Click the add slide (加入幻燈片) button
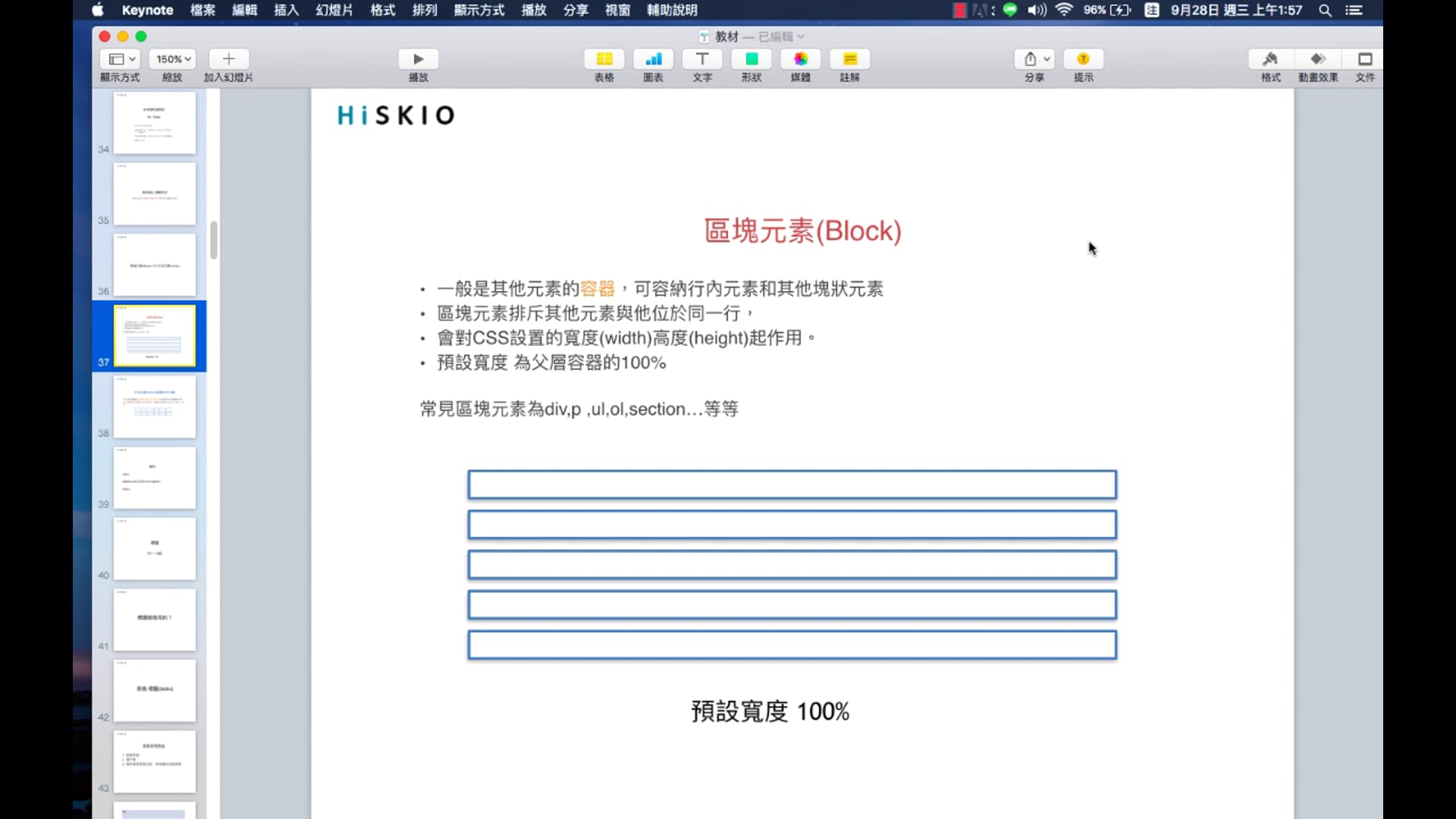This screenshot has height=819, width=1456. click(x=228, y=59)
